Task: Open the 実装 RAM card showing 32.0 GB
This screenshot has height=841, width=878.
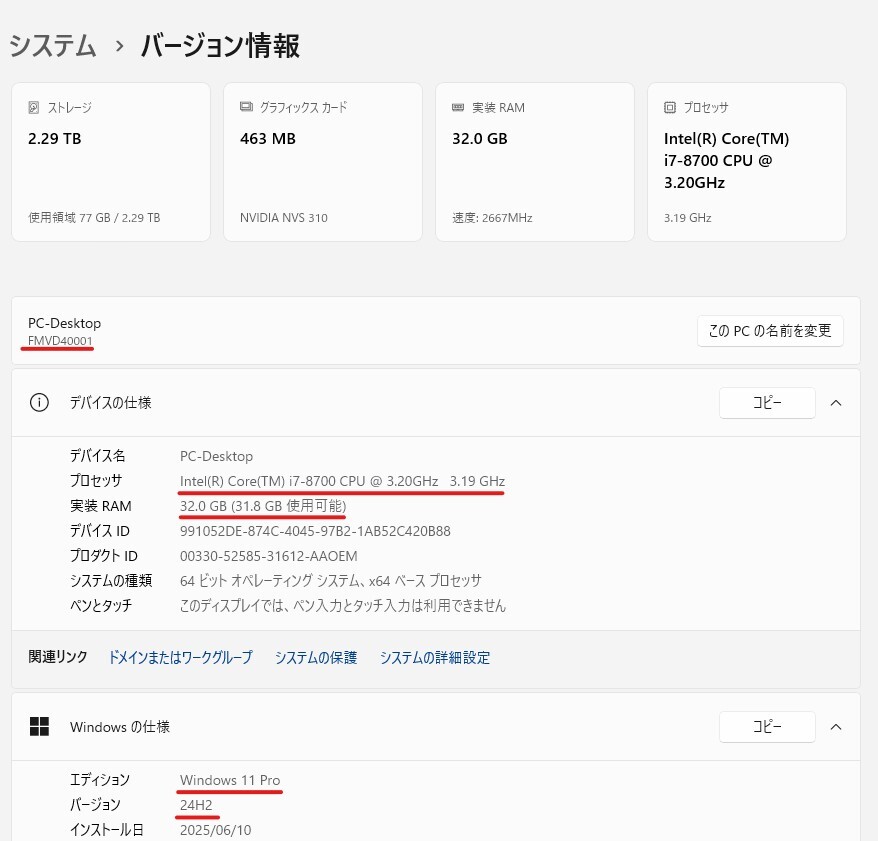Action: click(535, 162)
